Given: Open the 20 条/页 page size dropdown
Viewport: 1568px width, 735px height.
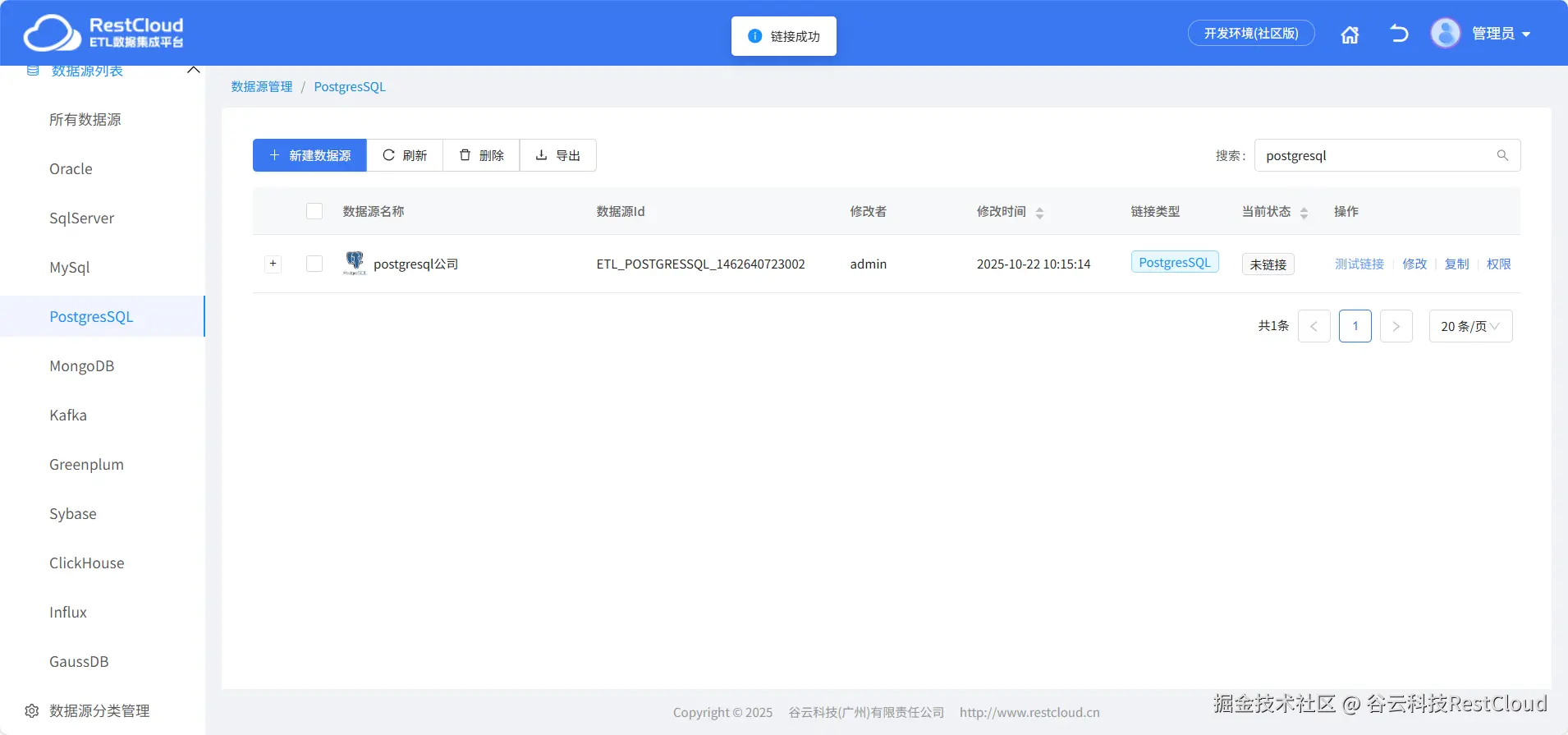Looking at the screenshot, I should 1470,326.
